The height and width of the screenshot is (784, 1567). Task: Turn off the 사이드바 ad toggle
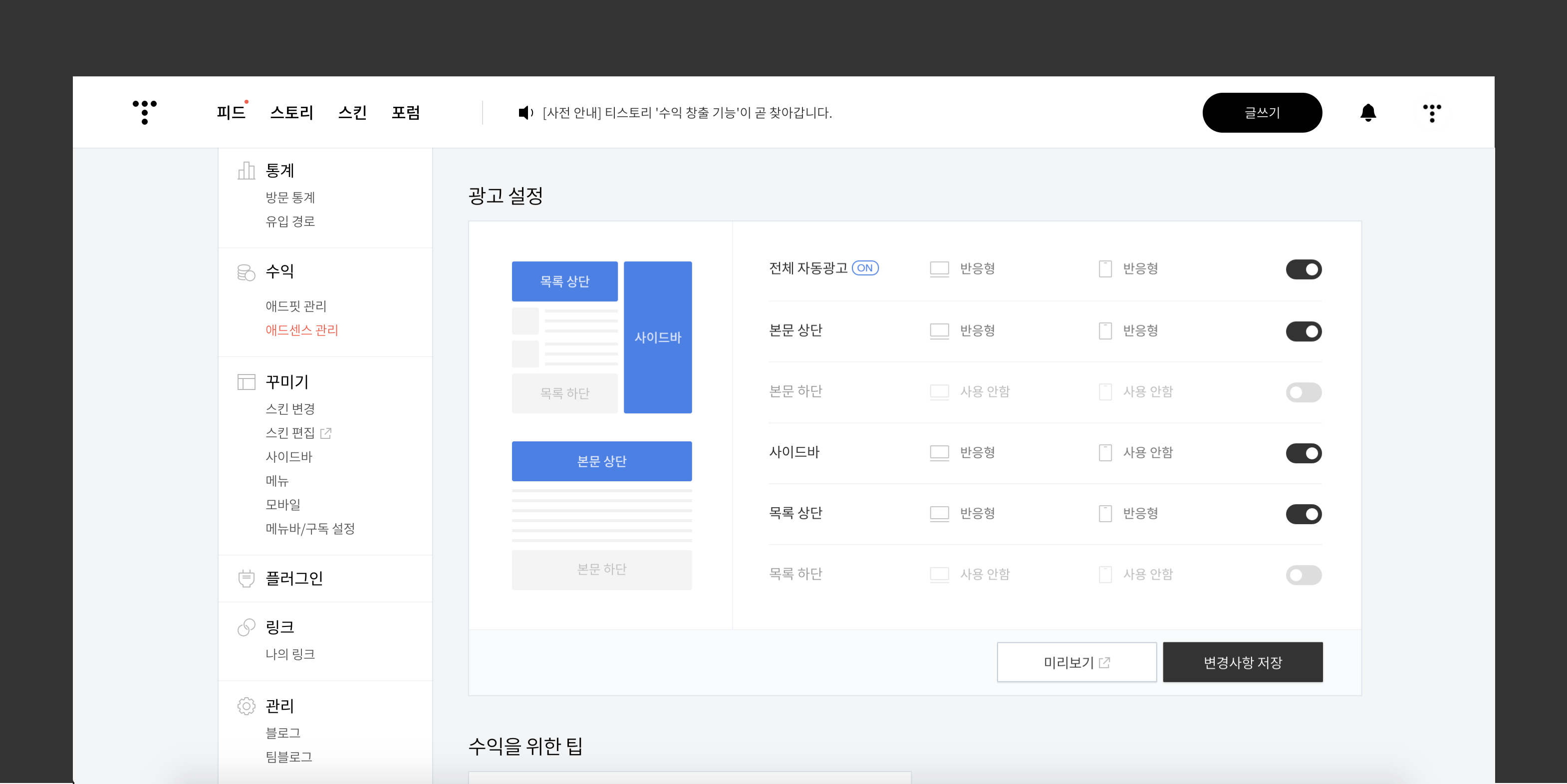pyautogui.click(x=1303, y=453)
